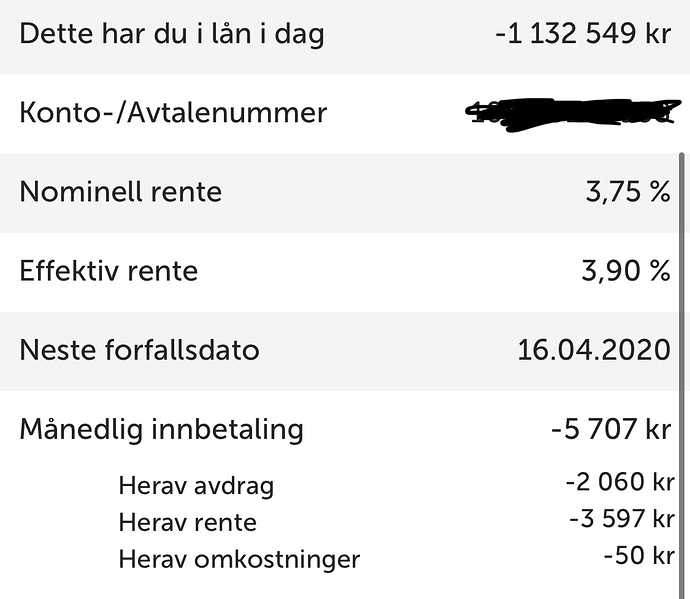Image resolution: width=690 pixels, height=599 pixels.
Task: Click the vertical scrollbar on the right edge
Action: [x=682, y=375]
